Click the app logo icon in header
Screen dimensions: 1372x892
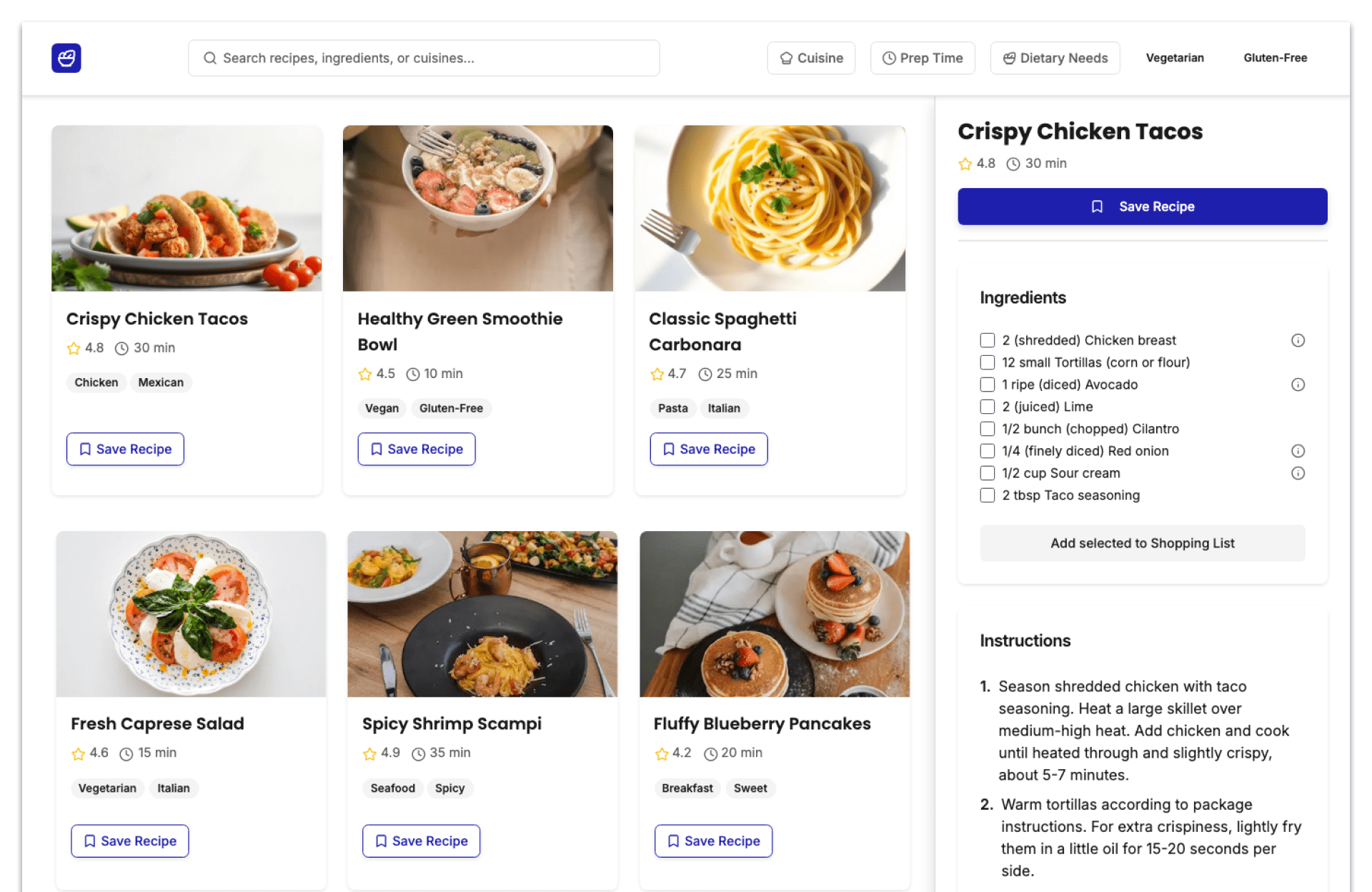tap(66, 58)
